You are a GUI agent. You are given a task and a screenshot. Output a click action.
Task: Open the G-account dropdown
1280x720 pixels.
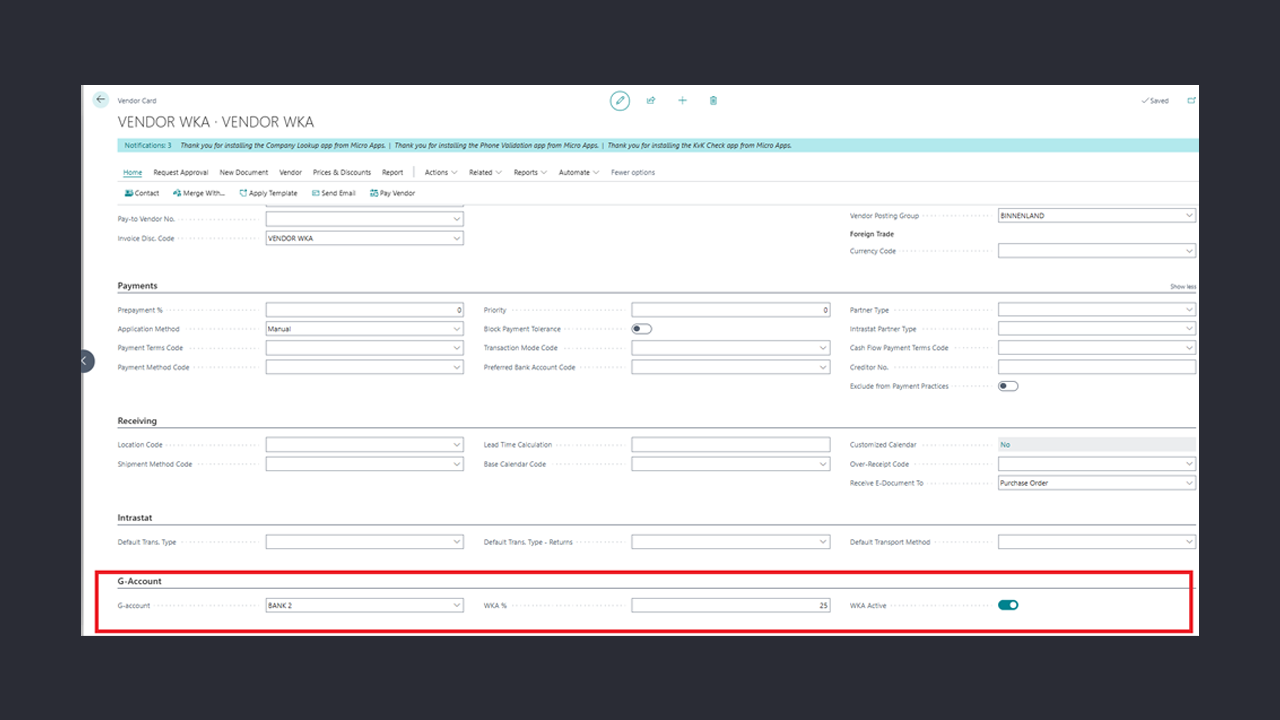457,605
